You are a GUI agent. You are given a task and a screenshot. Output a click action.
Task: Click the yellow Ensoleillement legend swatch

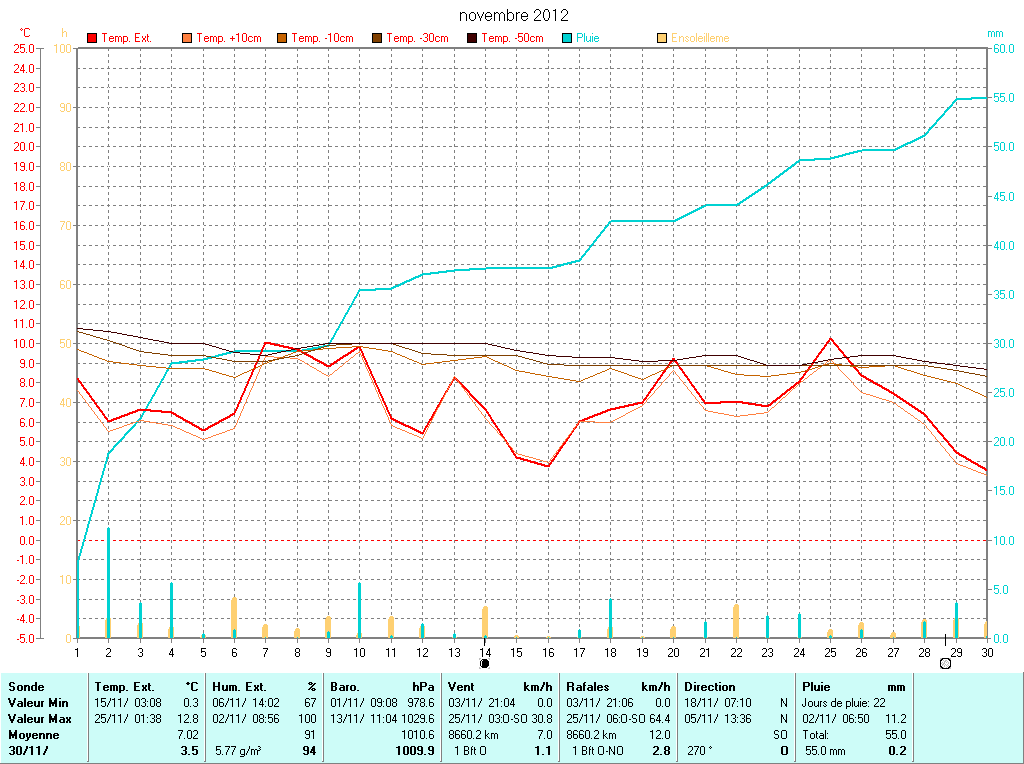[x=662, y=38]
